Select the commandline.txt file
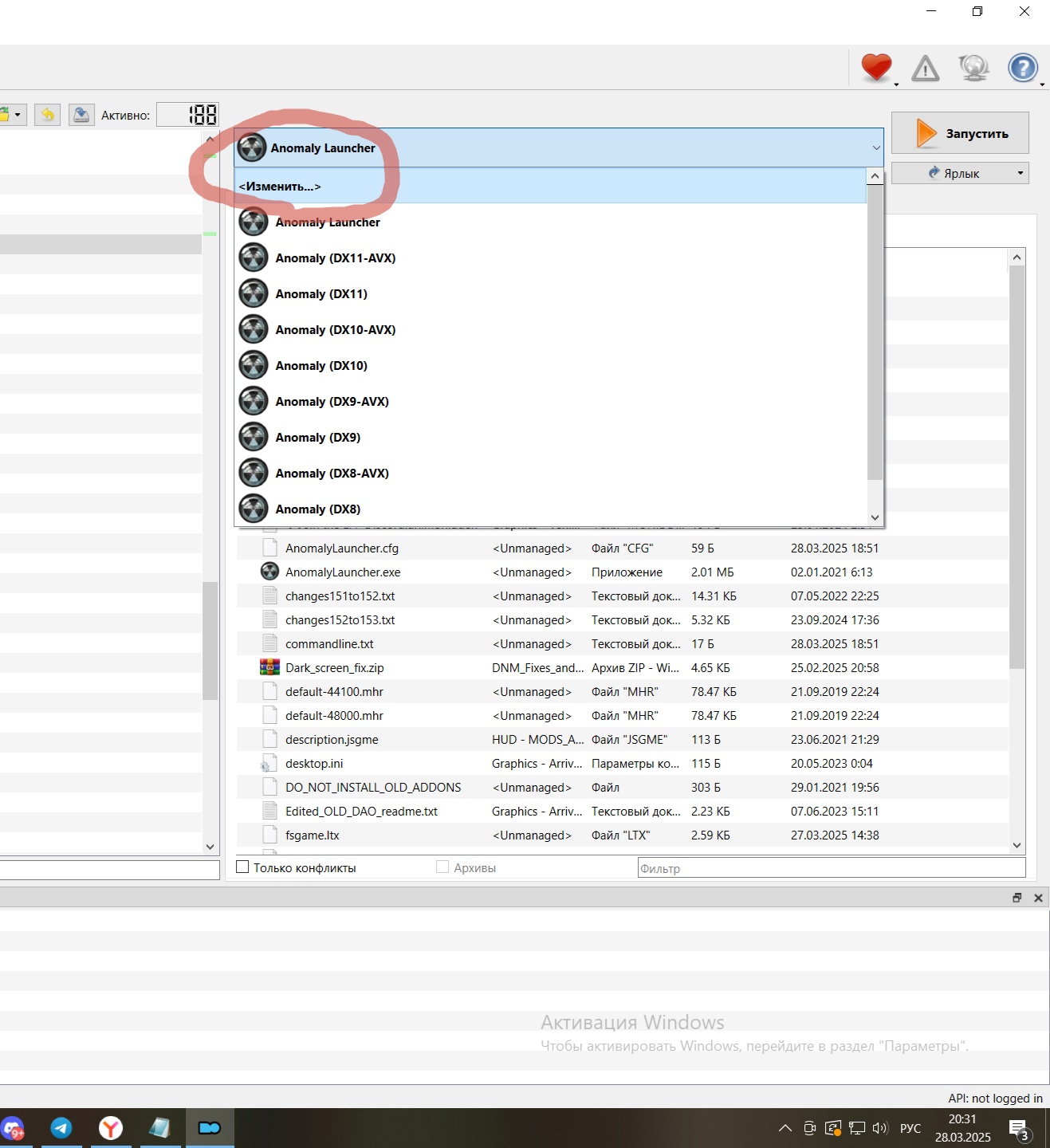The width and height of the screenshot is (1050, 1148). pyautogui.click(x=623, y=643)
